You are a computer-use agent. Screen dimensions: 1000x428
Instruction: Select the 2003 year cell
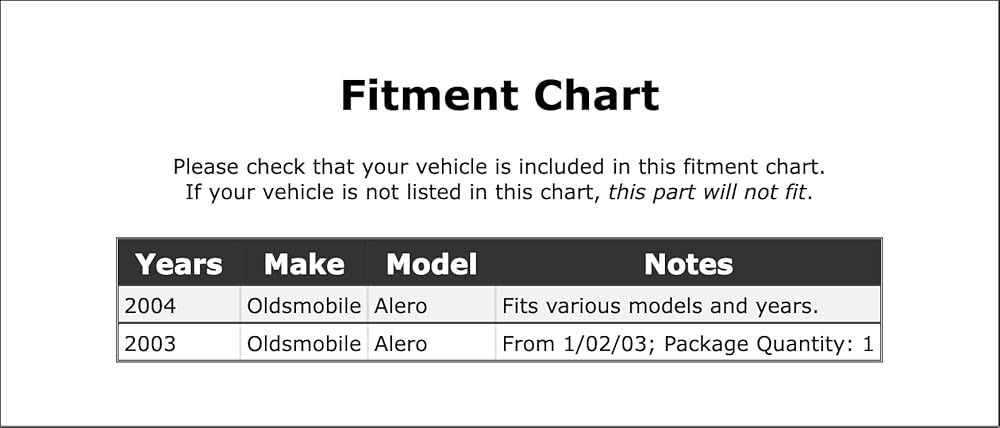pyautogui.click(x=150, y=344)
